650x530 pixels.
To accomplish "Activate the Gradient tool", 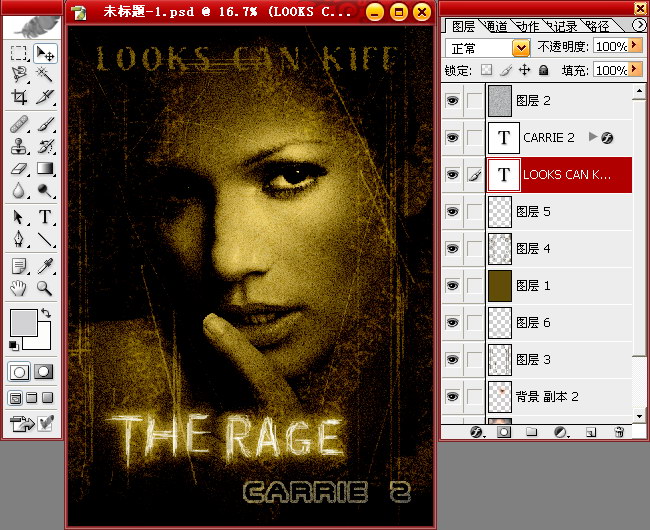I will pos(45,168).
